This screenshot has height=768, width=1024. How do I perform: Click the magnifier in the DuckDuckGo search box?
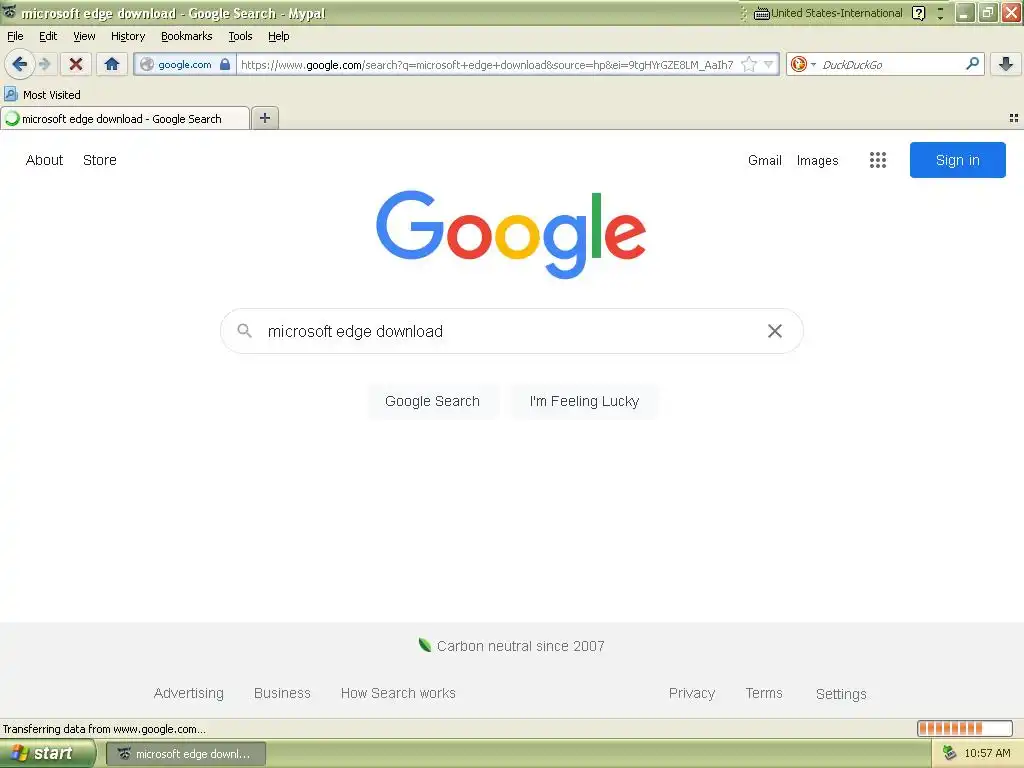click(972, 64)
